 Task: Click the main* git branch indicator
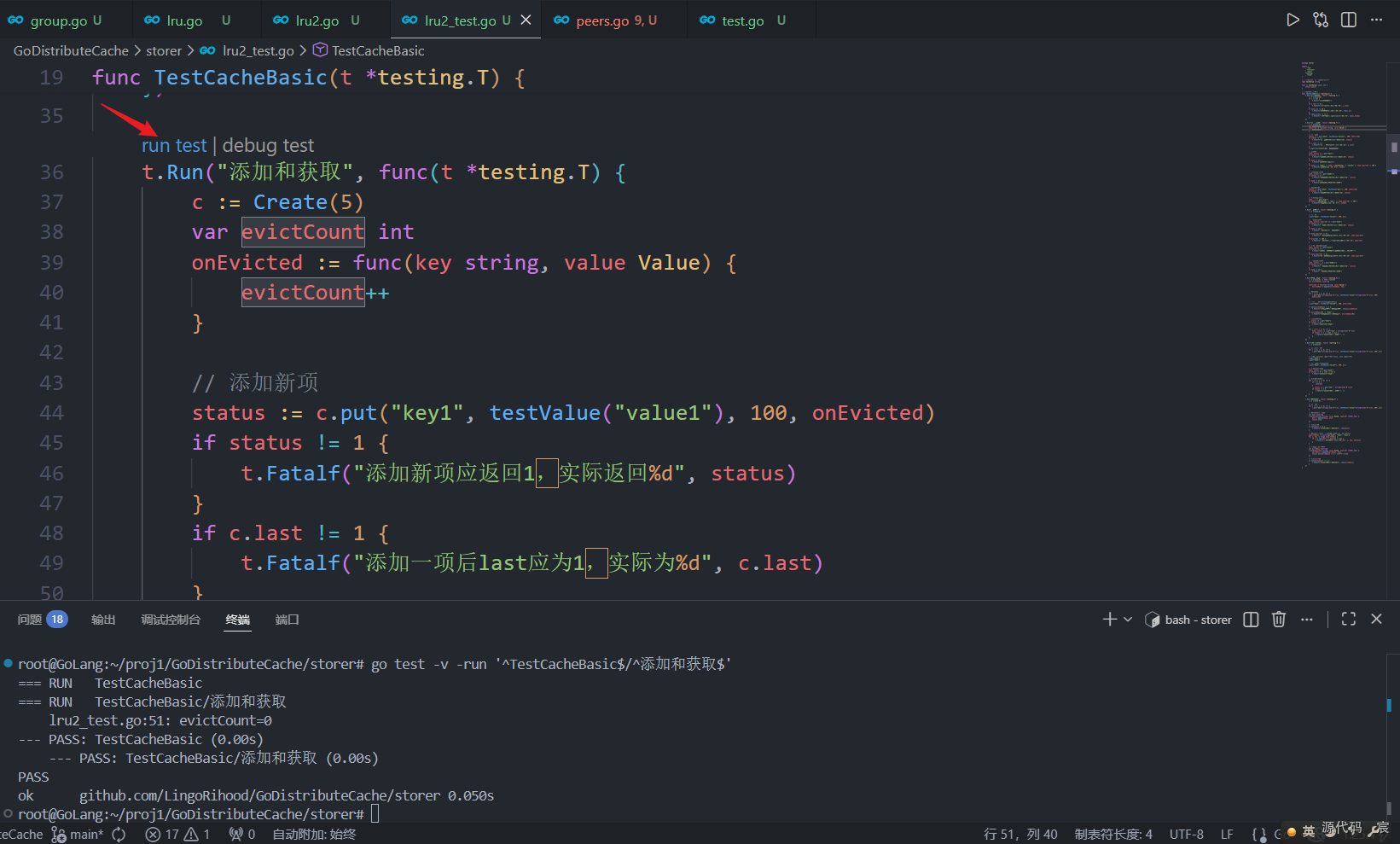(x=78, y=834)
